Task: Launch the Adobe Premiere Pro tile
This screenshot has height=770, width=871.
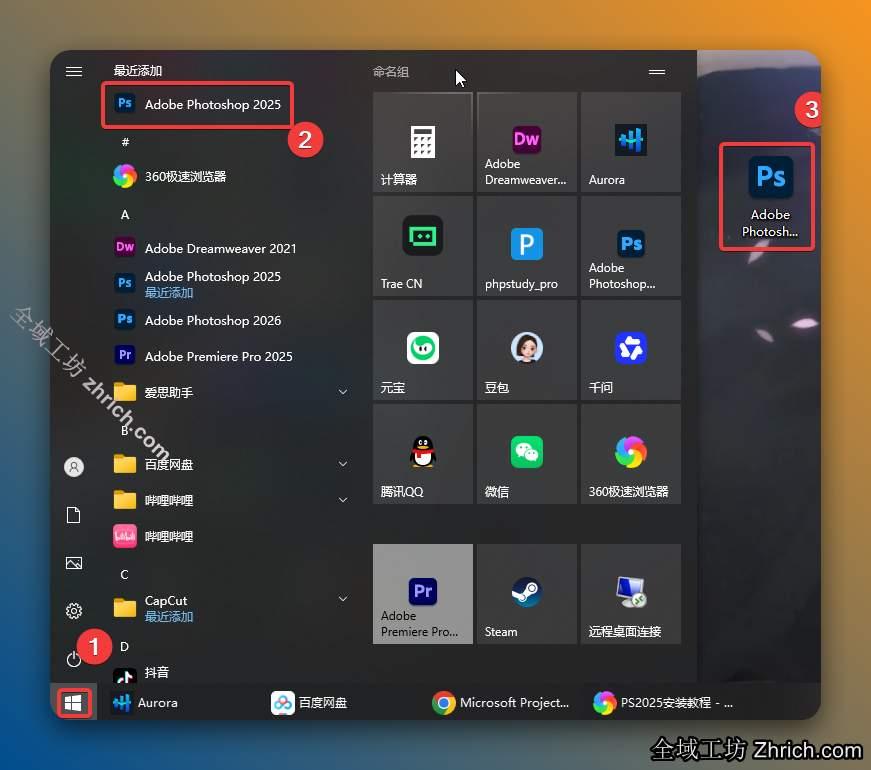Action: tap(423, 594)
